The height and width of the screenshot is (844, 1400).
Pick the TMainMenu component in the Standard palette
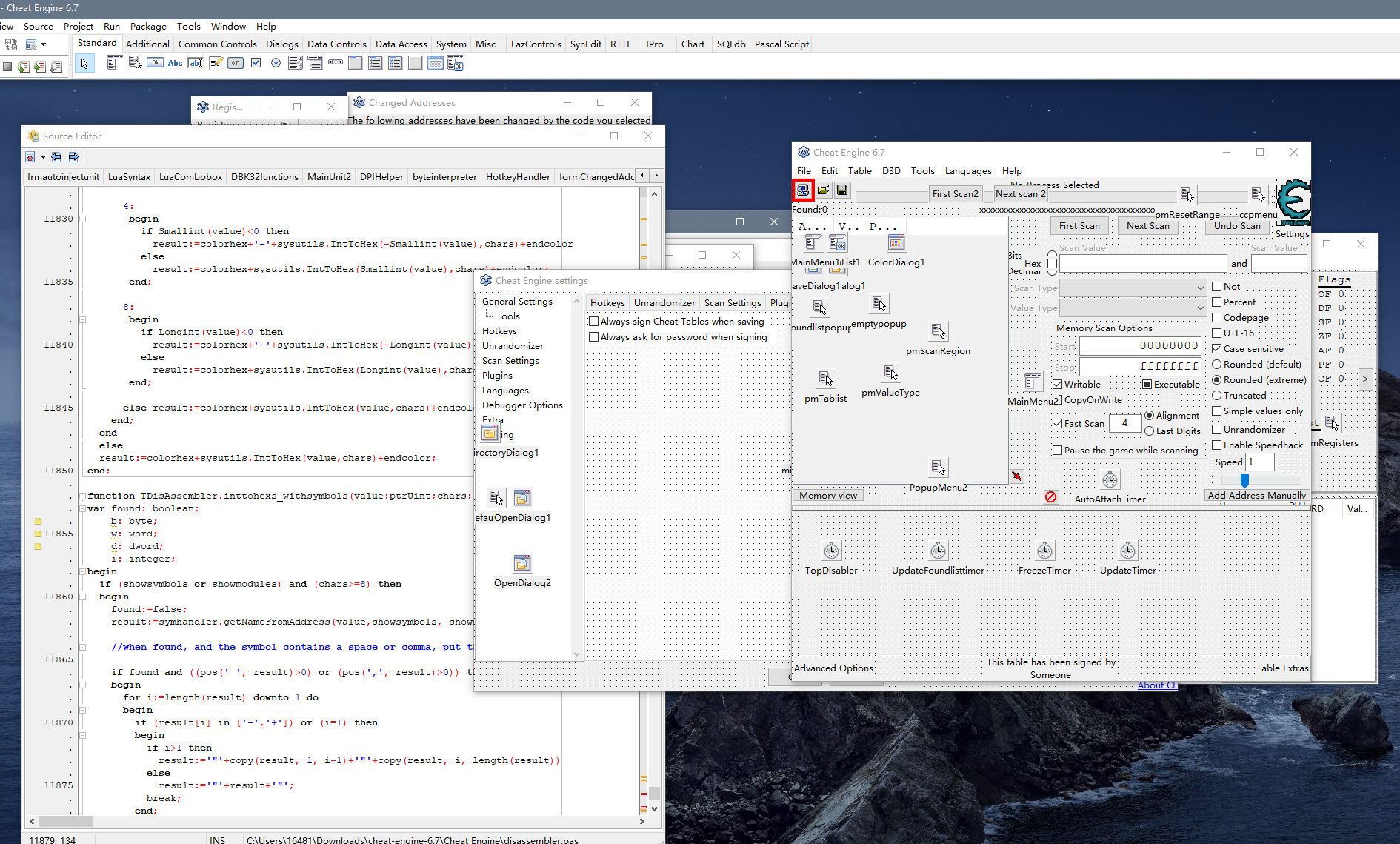113,63
